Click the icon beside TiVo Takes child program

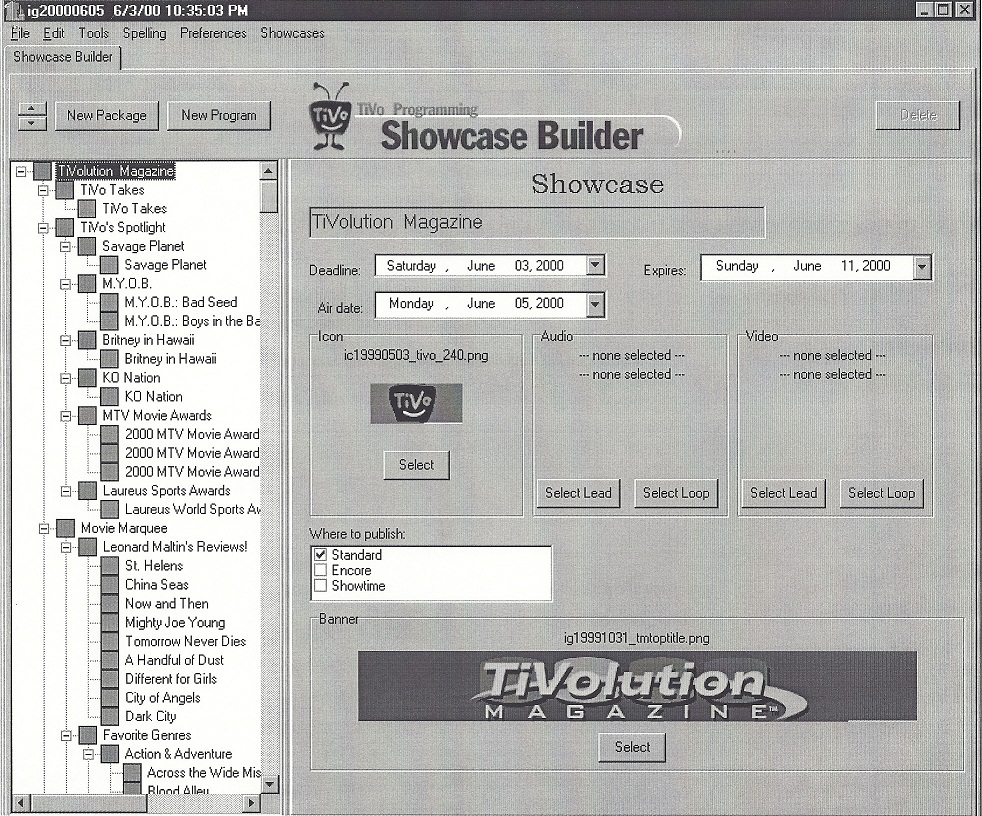[x=87, y=209]
